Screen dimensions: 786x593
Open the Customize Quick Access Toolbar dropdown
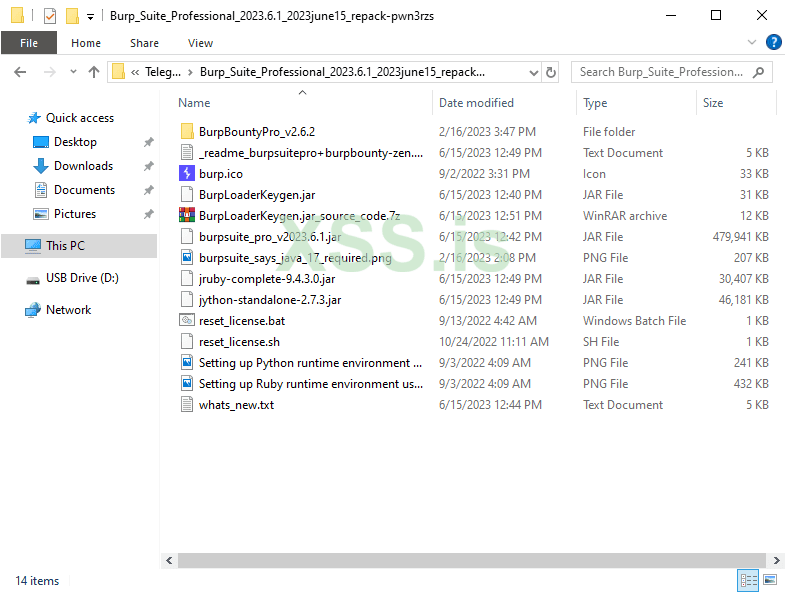(90, 17)
